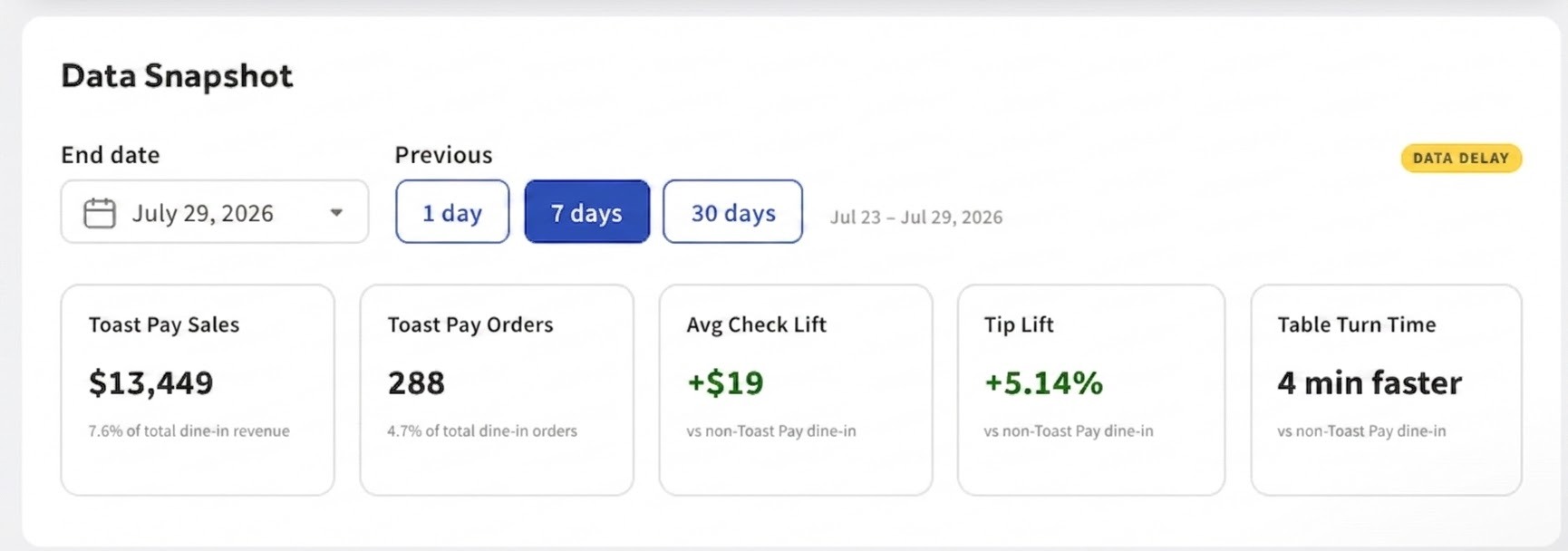
Task: Open the Tip Lift card
Action: coord(1091,390)
